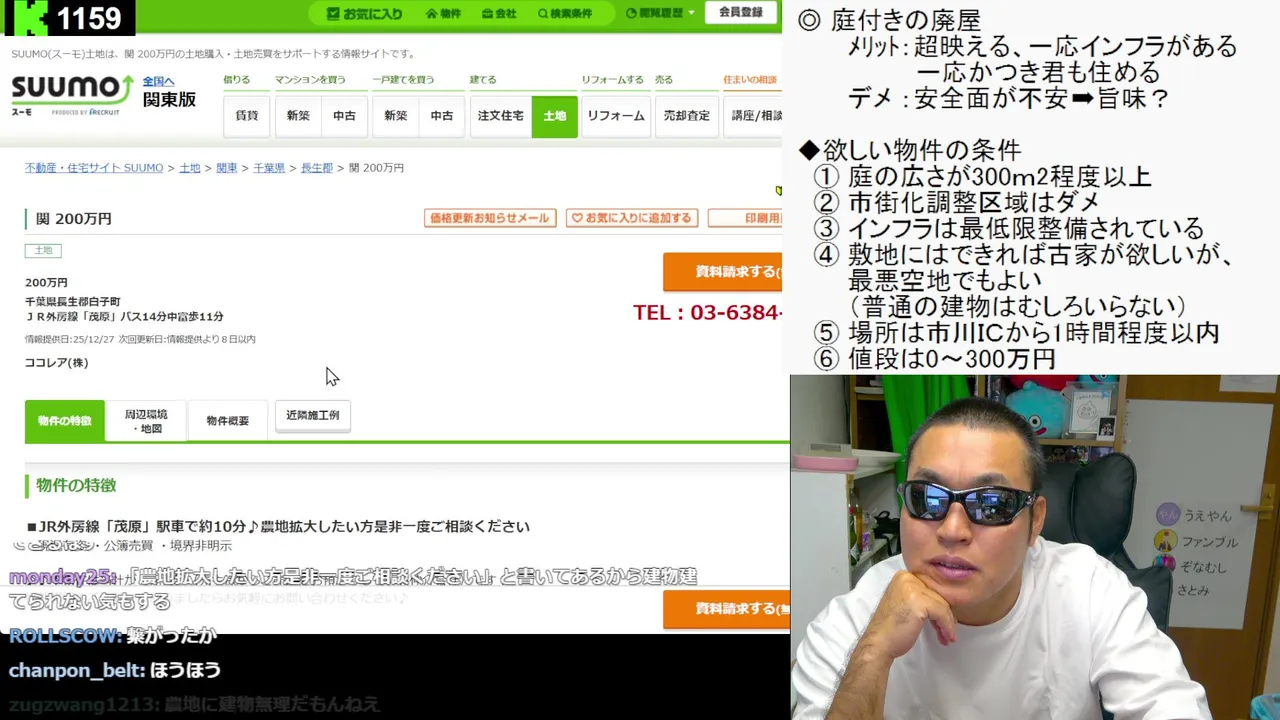The height and width of the screenshot is (720, 1280).
Task: Click 会員登録 button
Action: tap(741, 12)
